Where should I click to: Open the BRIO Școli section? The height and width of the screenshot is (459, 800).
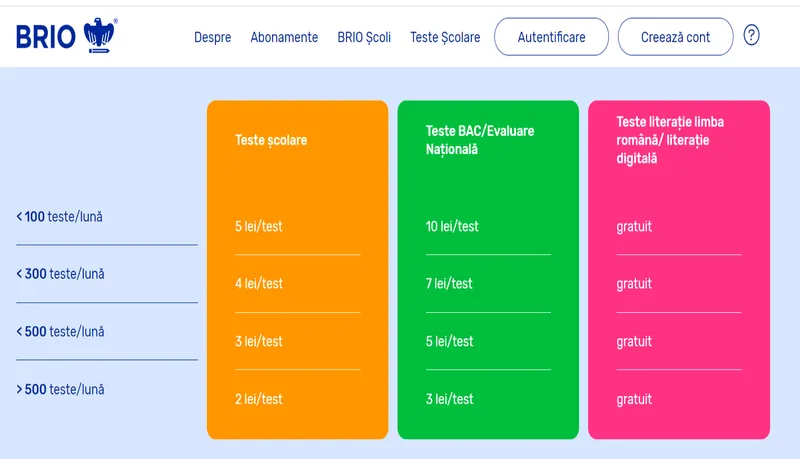click(364, 37)
